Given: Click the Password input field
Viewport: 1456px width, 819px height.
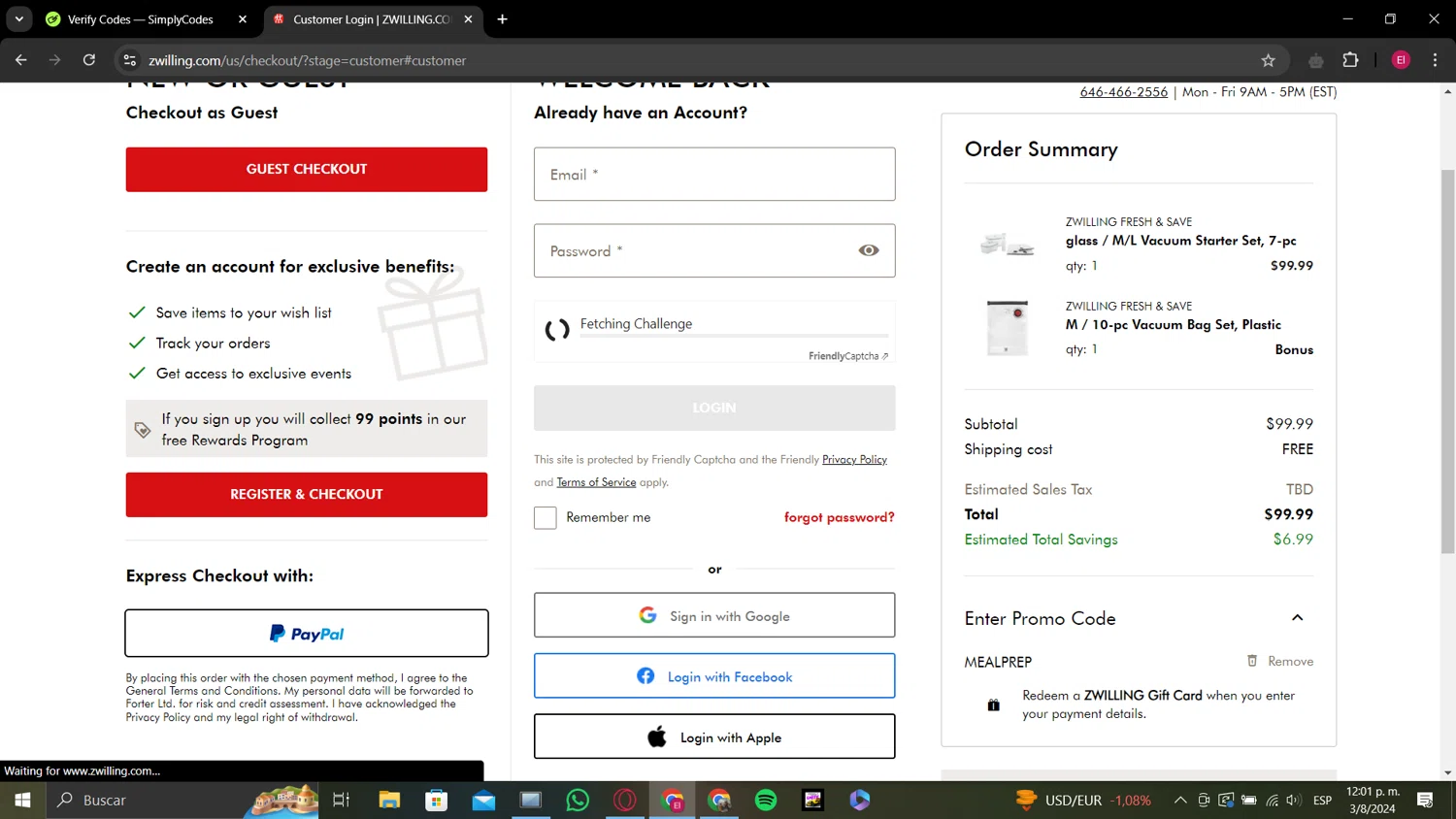Looking at the screenshot, I should [x=714, y=250].
